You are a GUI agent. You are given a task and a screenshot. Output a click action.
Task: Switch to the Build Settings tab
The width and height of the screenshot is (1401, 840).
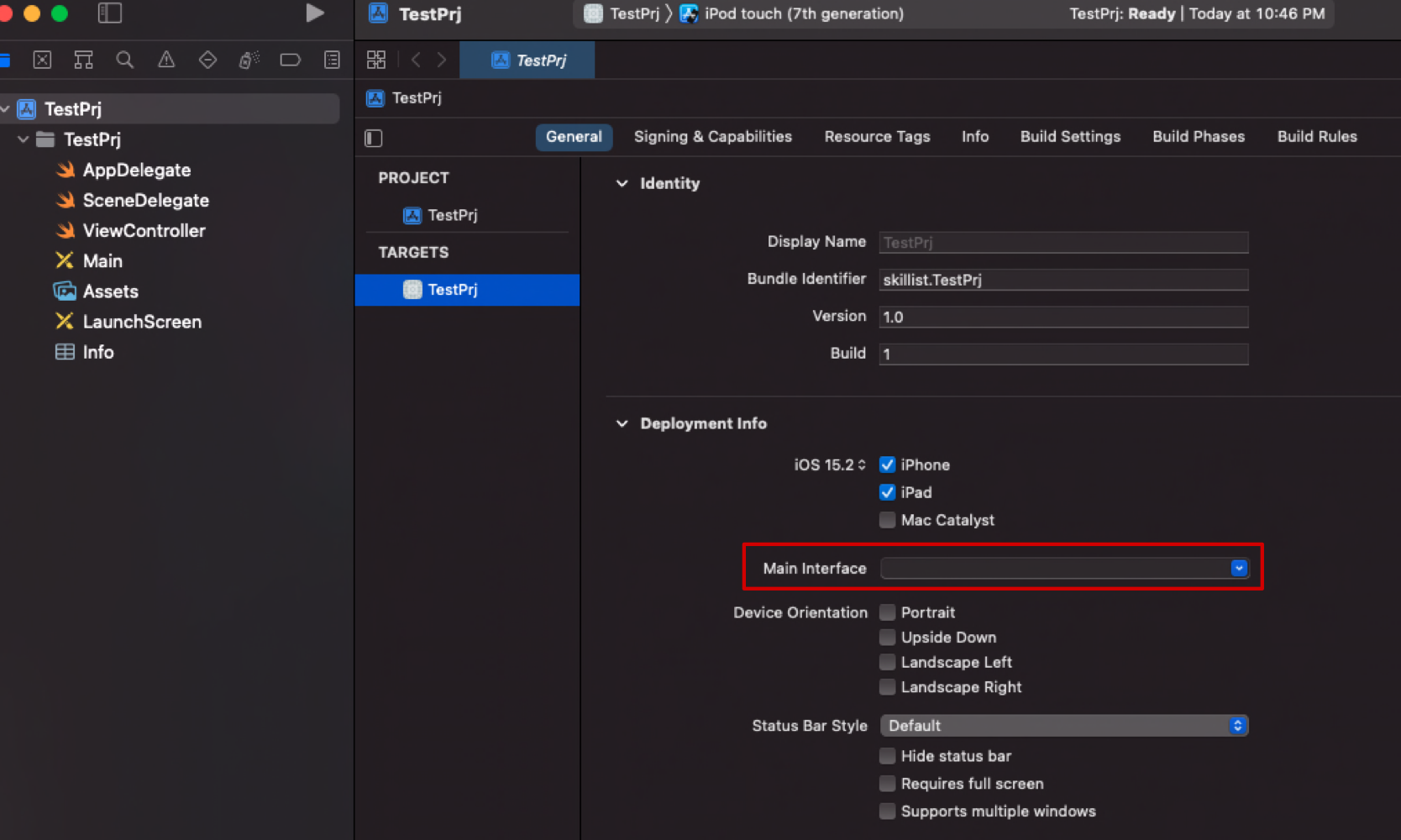coord(1070,137)
